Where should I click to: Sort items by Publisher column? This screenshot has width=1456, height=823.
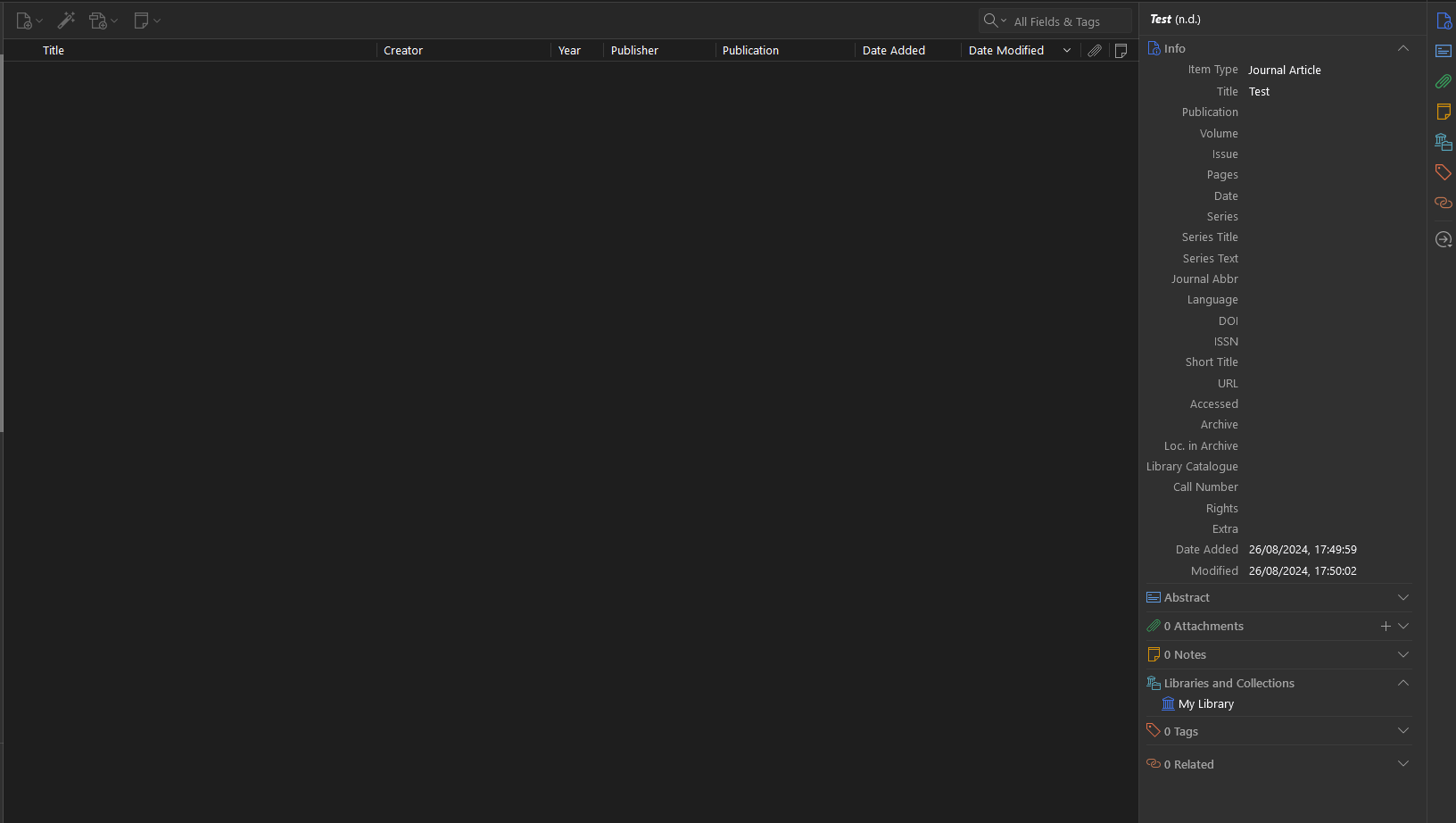(634, 51)
